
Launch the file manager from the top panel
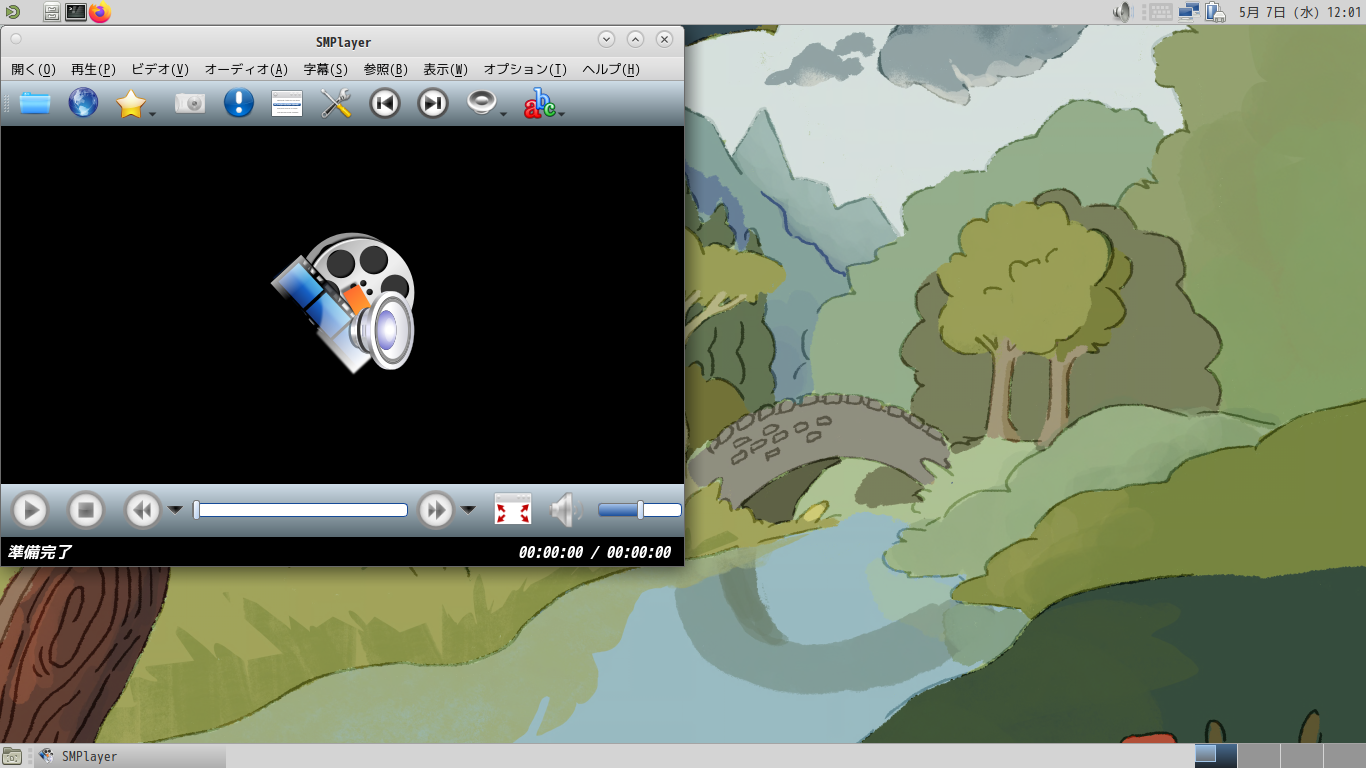(51, 12)
